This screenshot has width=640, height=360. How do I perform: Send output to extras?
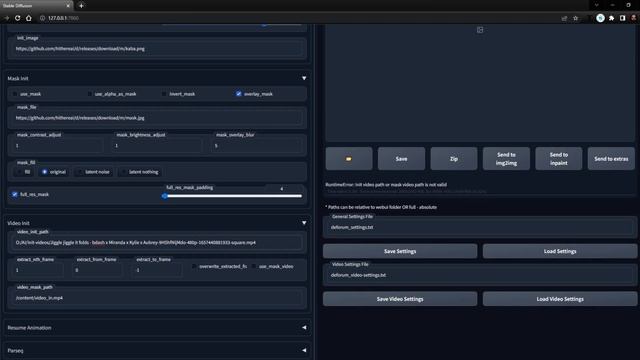pyautogui.click(x=611, y=159)
